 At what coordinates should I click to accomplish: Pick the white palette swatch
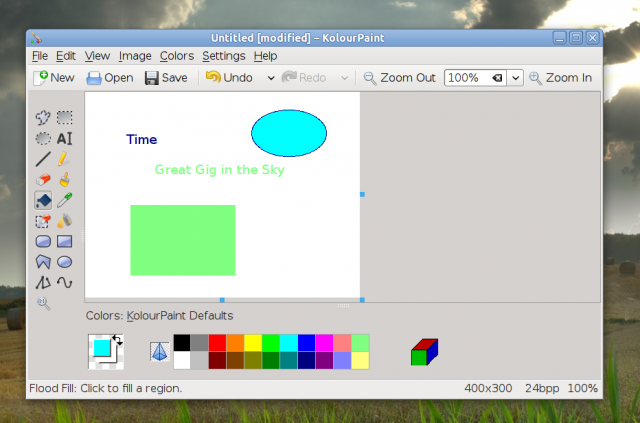coord(182,361)
